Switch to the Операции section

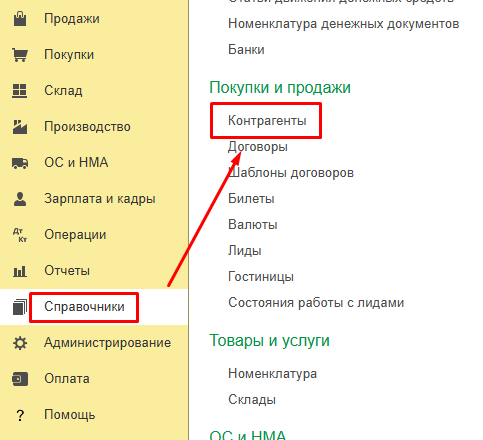75,235
